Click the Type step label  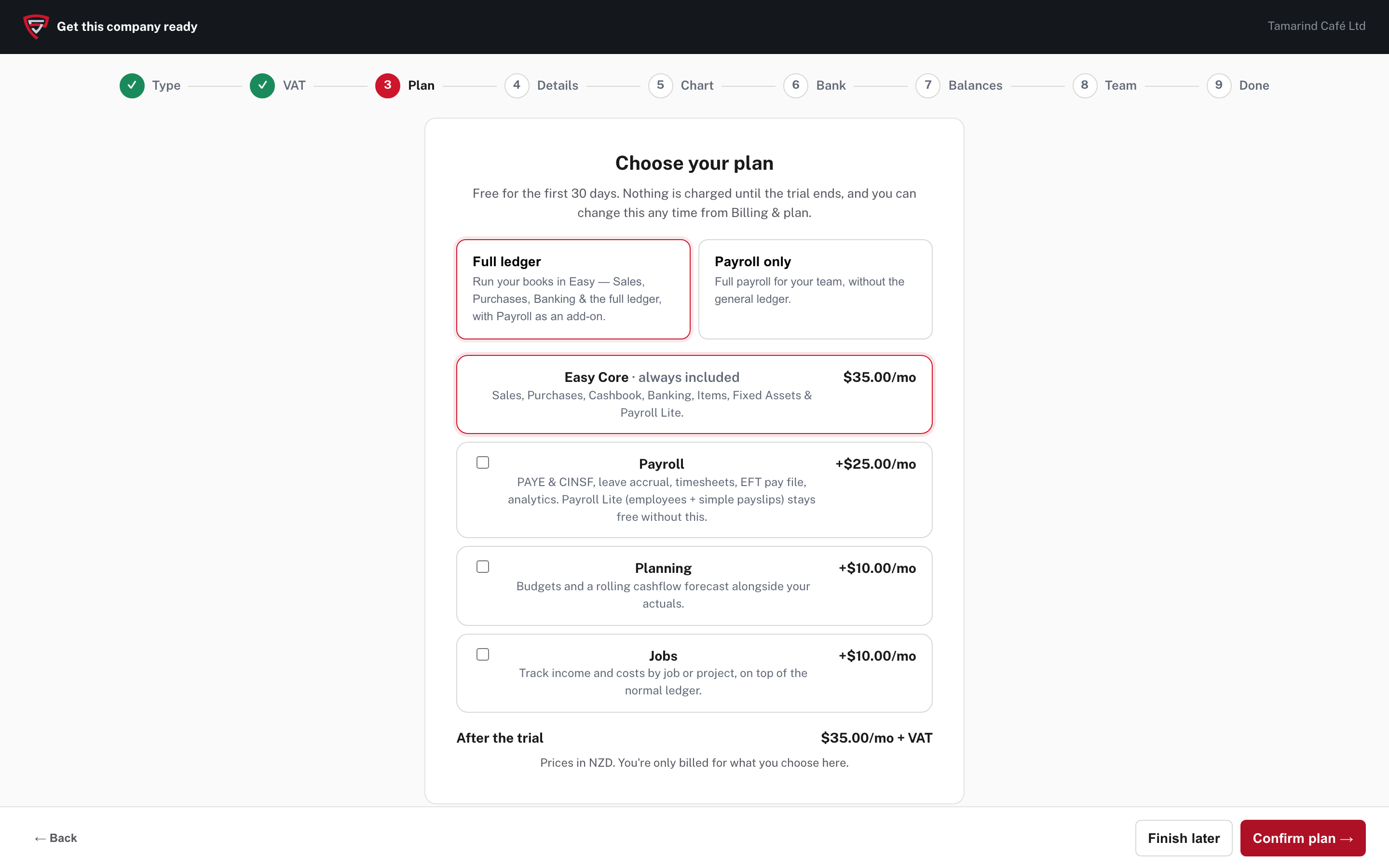click(166, 85)
